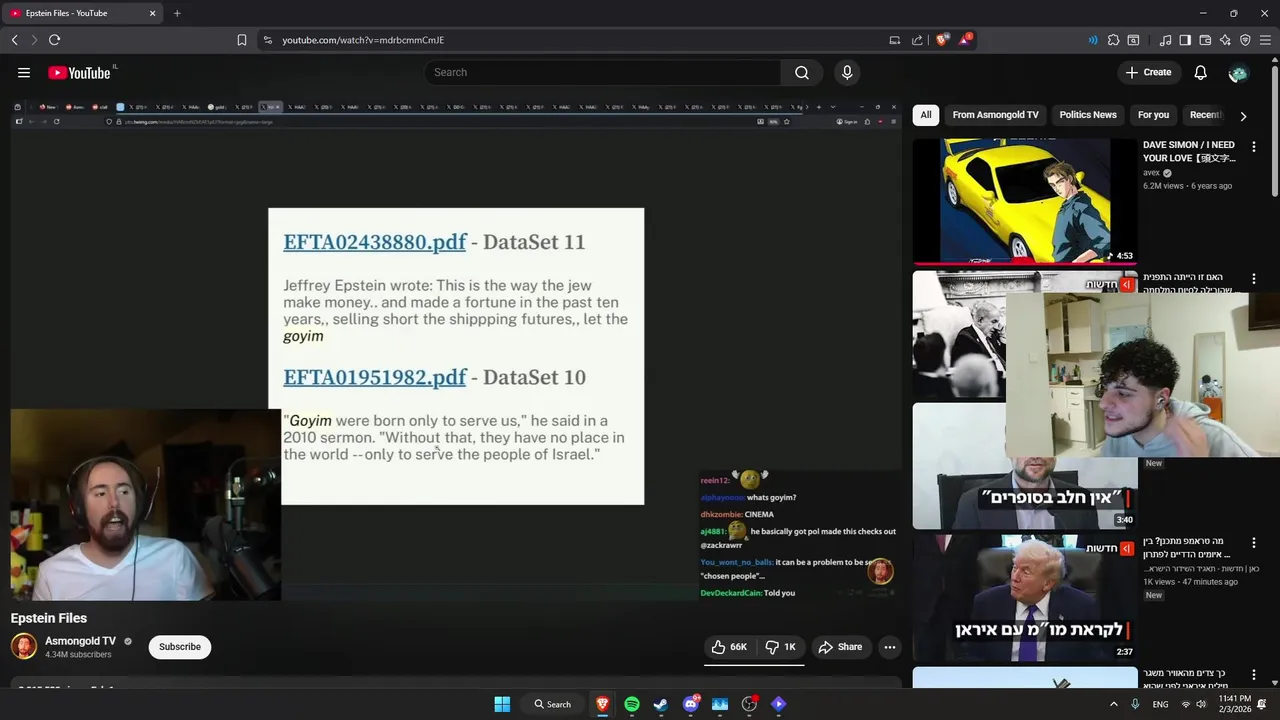The width and height of the screenshot is (1280, 720).
Task: Click the EFTA02438880.pdf link in video
Action: click(375, 242)
